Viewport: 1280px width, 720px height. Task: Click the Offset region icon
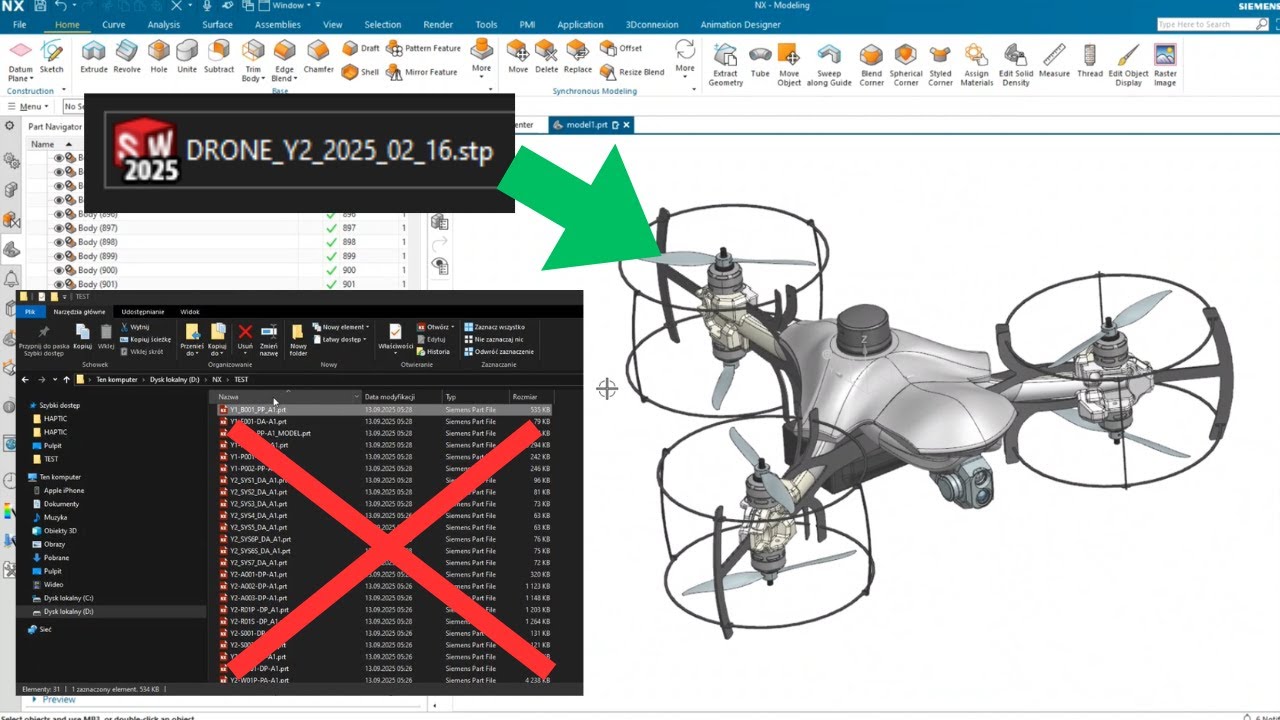pos(608,48)
